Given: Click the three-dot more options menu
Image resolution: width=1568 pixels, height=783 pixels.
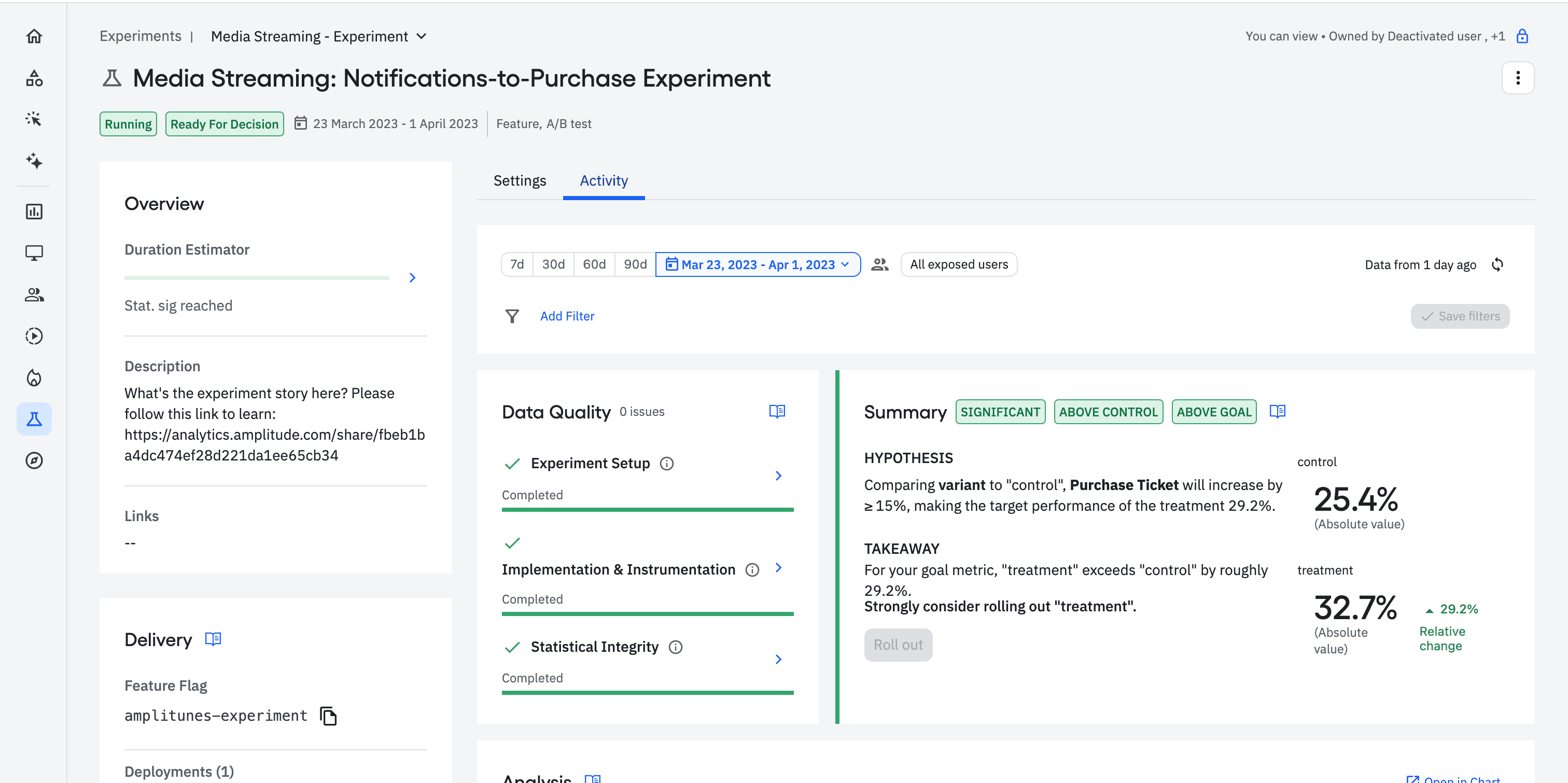Looking at the screenshot, I should (x=1518, y=78).
